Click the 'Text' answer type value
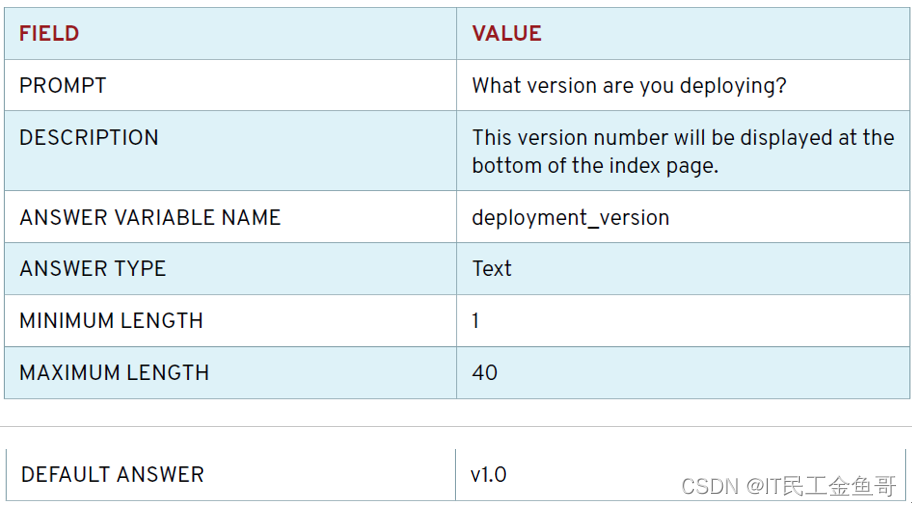Image resolution: width=912 pixels, height=506 pixels. [491, 269]
